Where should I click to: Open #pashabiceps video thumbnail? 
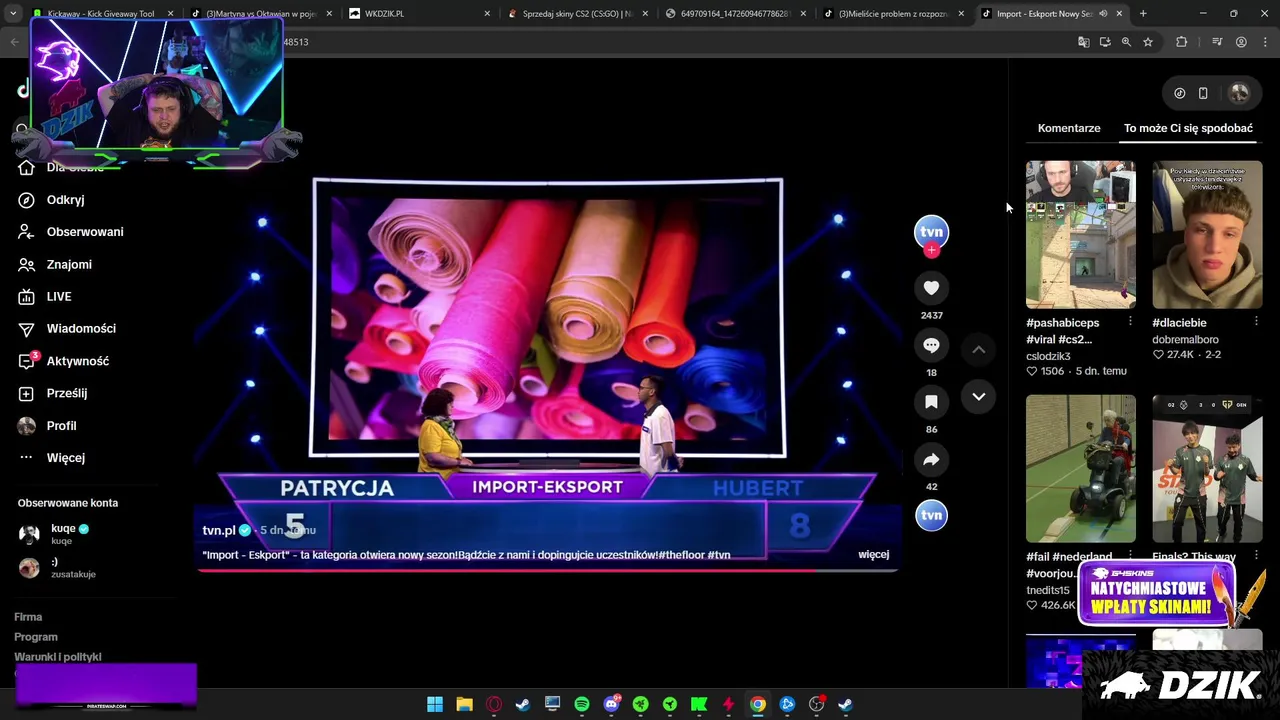pos(1081,235)
